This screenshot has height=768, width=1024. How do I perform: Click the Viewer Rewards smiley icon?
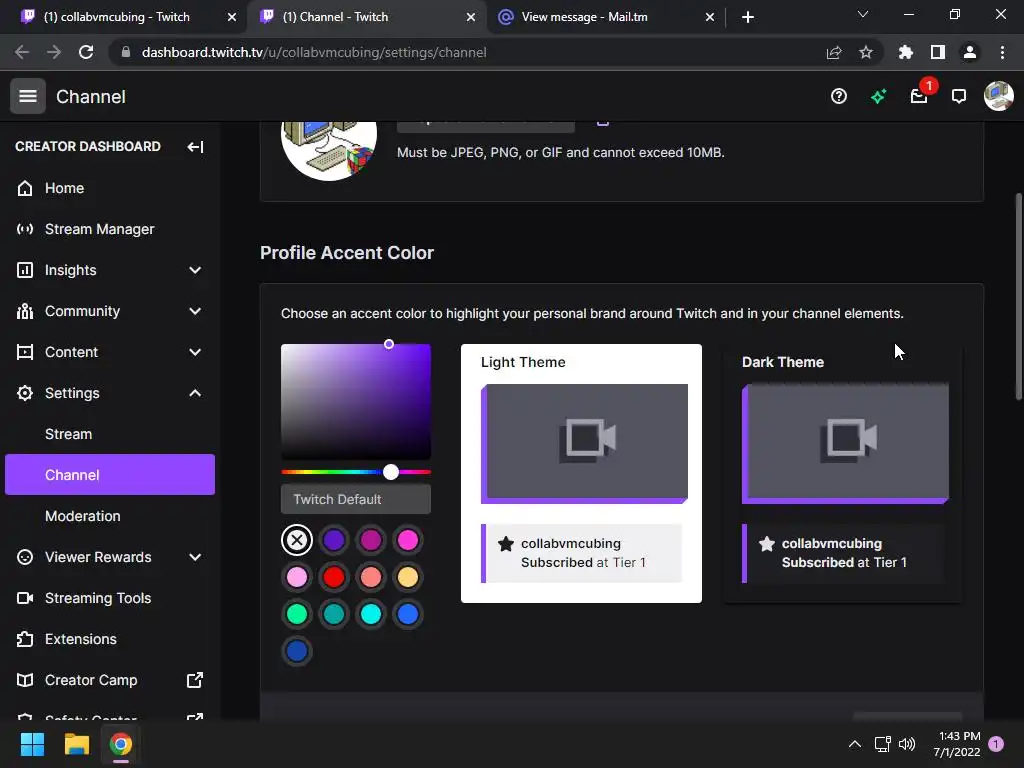25,557
